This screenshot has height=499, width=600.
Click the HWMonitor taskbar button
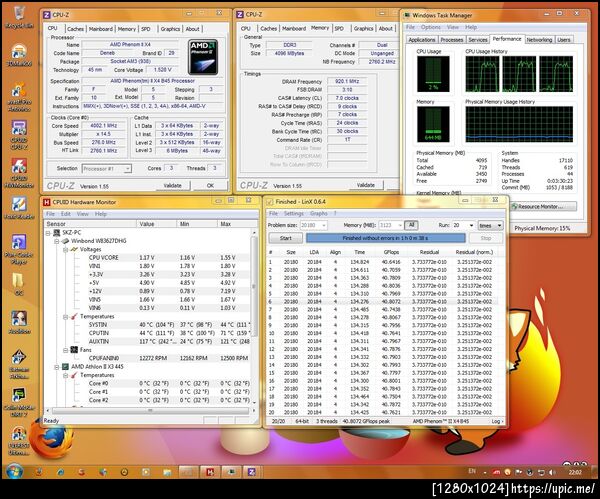pyautogui.click(x=210, y=472)
